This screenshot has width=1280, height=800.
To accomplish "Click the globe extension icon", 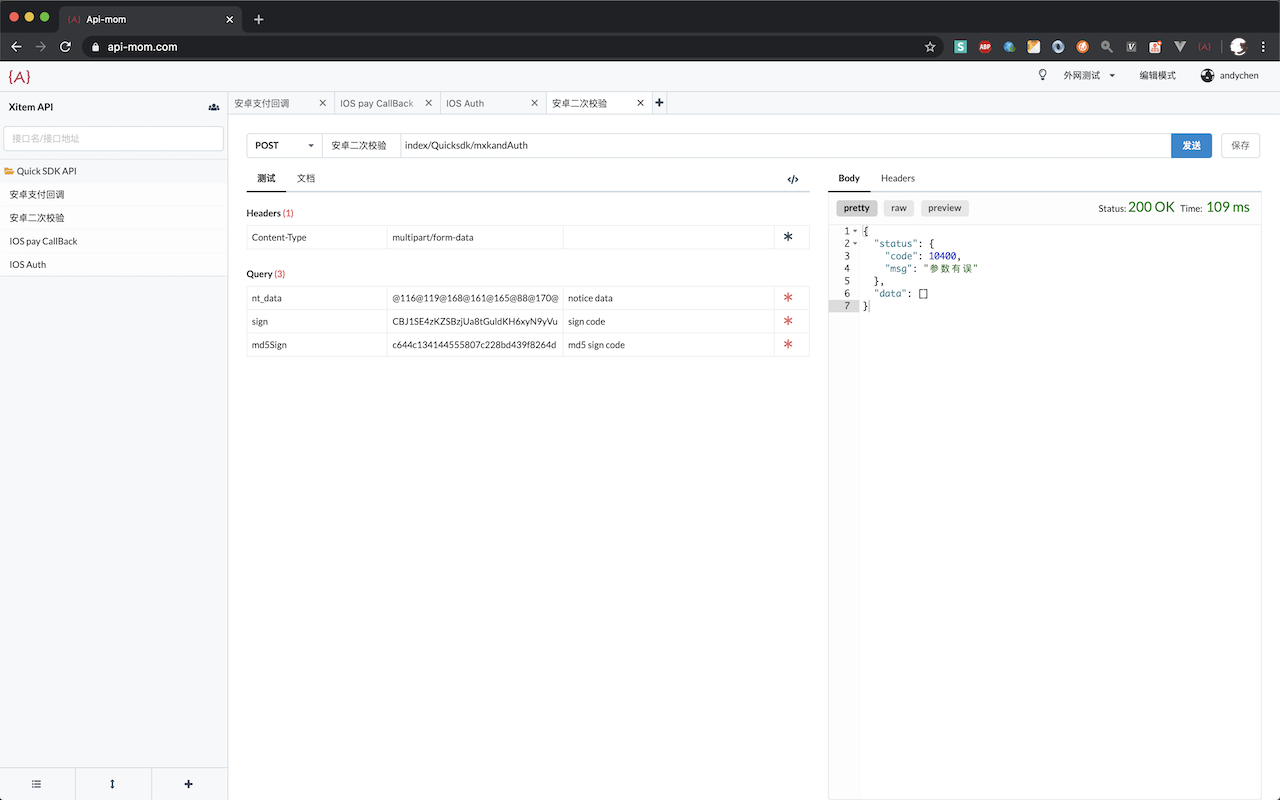I will (x=1009, y=47).
